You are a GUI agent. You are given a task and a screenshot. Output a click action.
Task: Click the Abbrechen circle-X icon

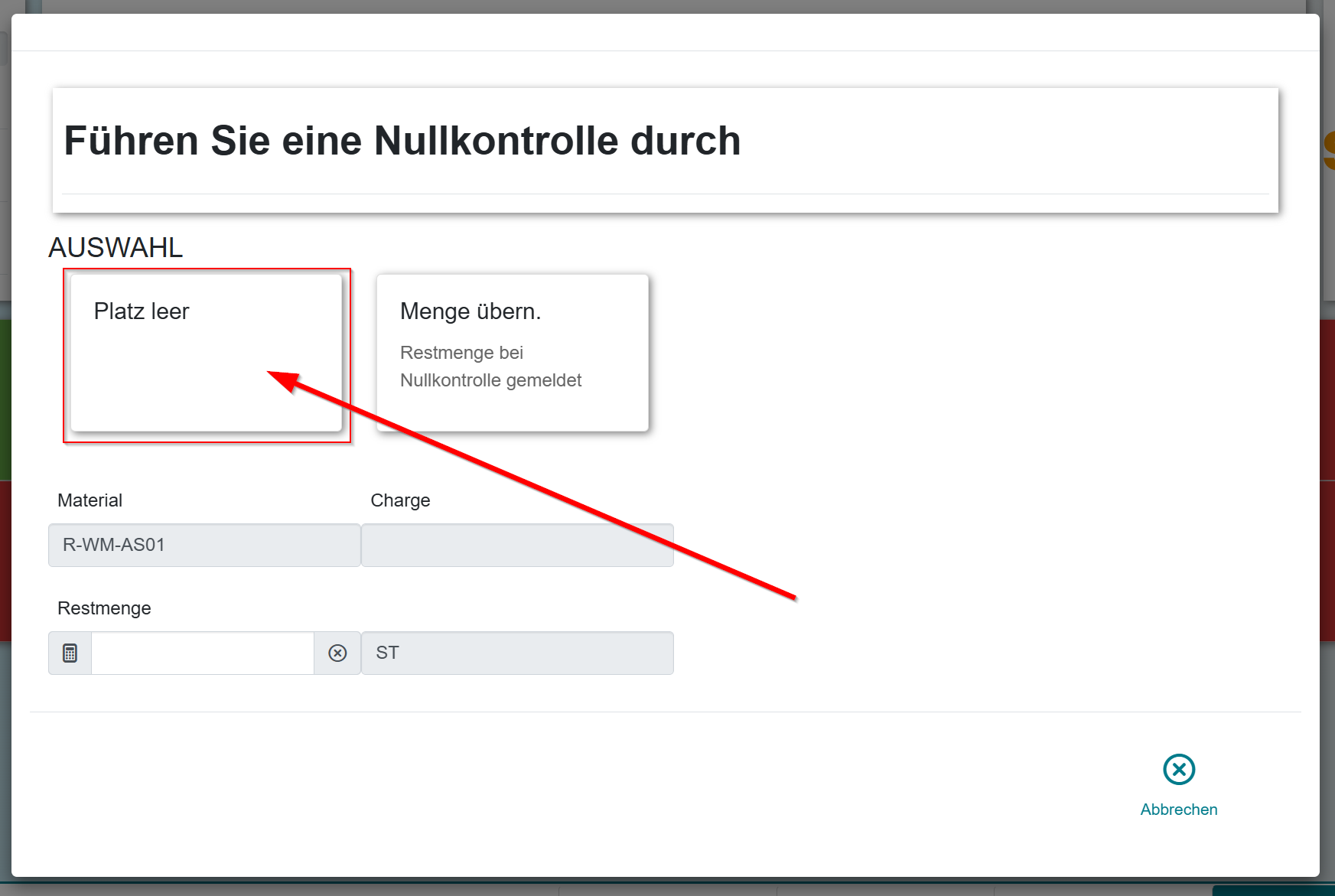(1178, 769)
